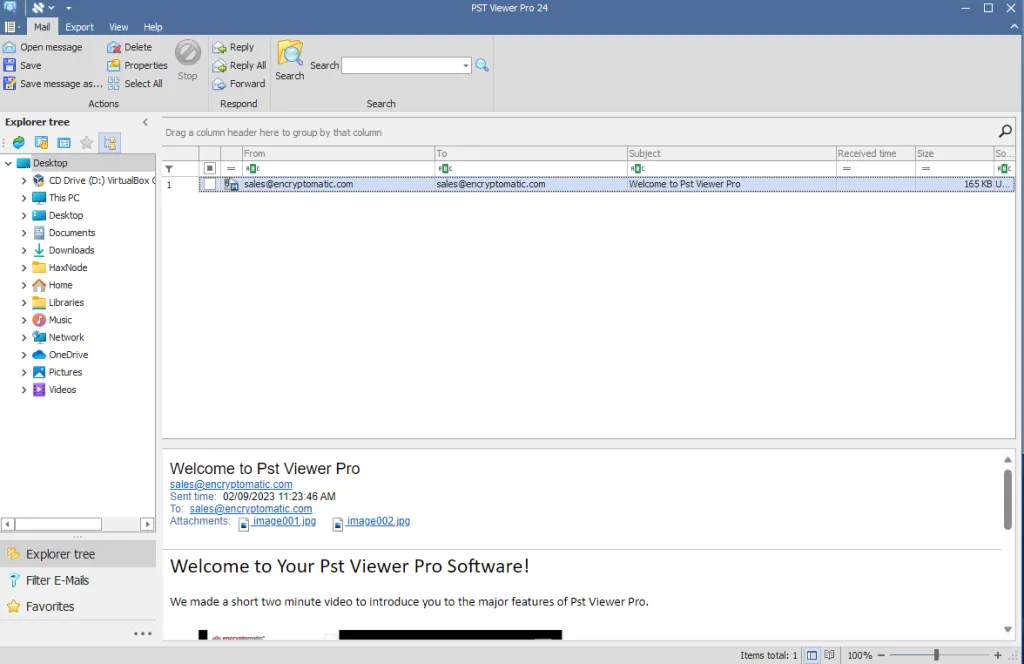Screen dimensions: 1024x664
Task: Click the large Search folder icon
Action: pos(289,54)
